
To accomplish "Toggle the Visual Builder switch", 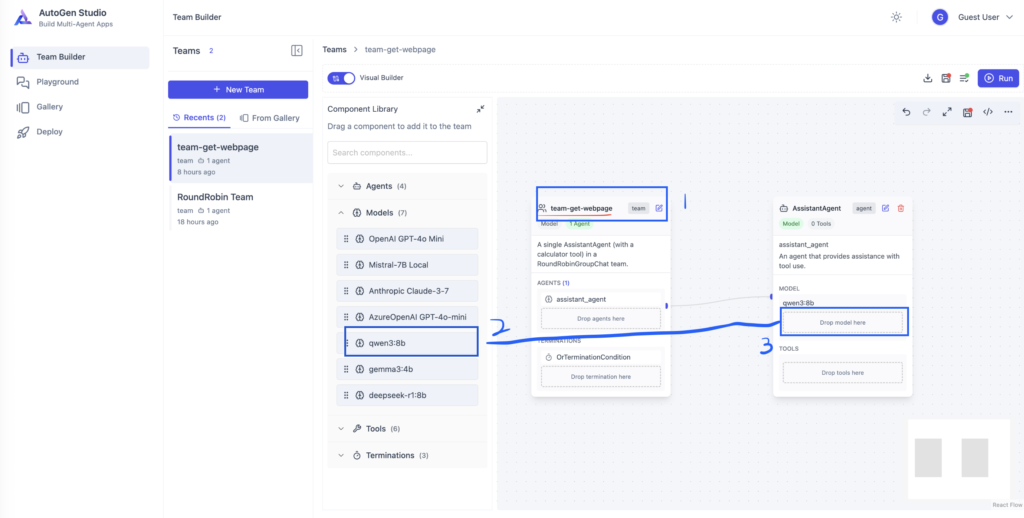I will point(341,78).
